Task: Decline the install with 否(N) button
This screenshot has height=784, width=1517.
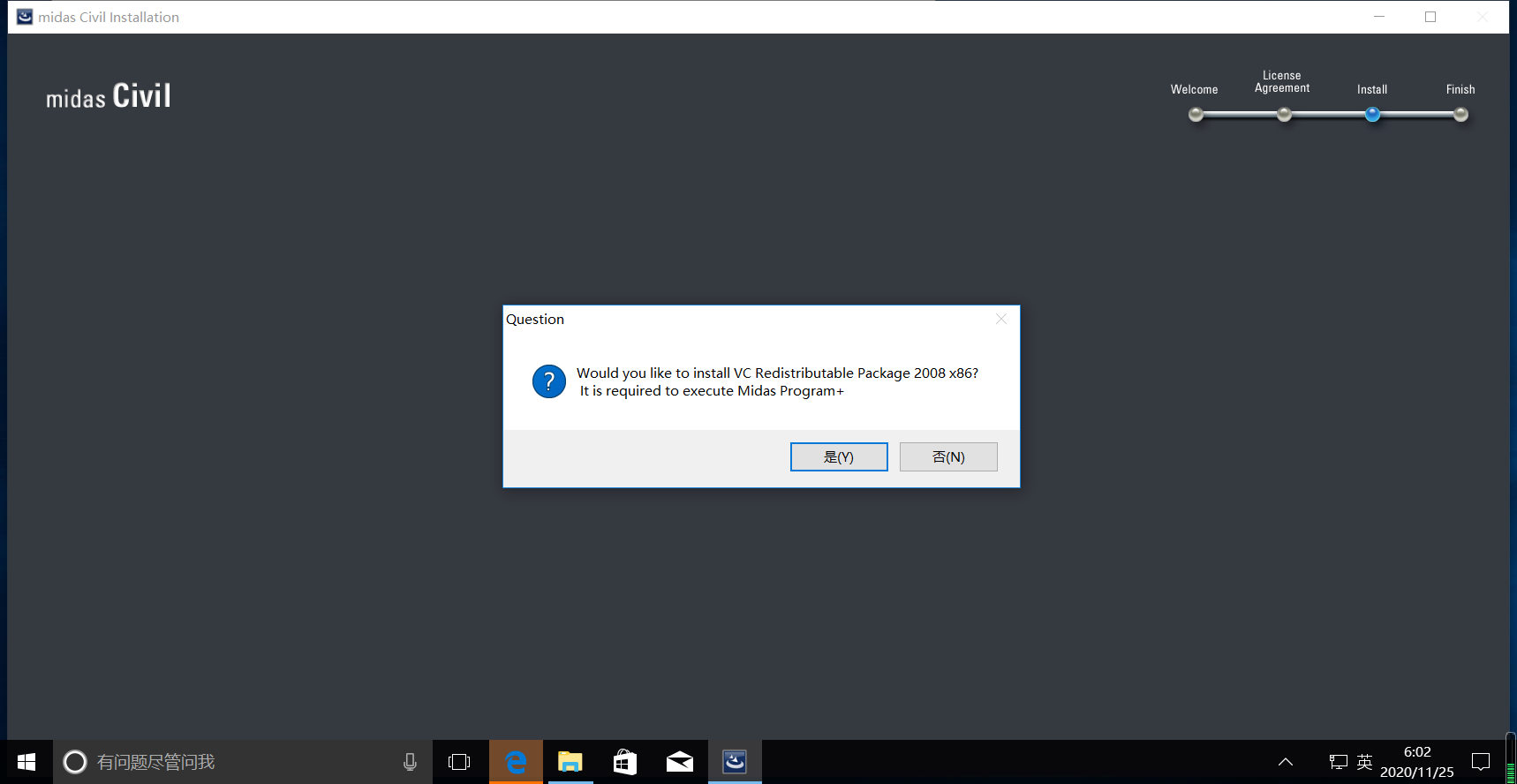Action: [948, 456]
